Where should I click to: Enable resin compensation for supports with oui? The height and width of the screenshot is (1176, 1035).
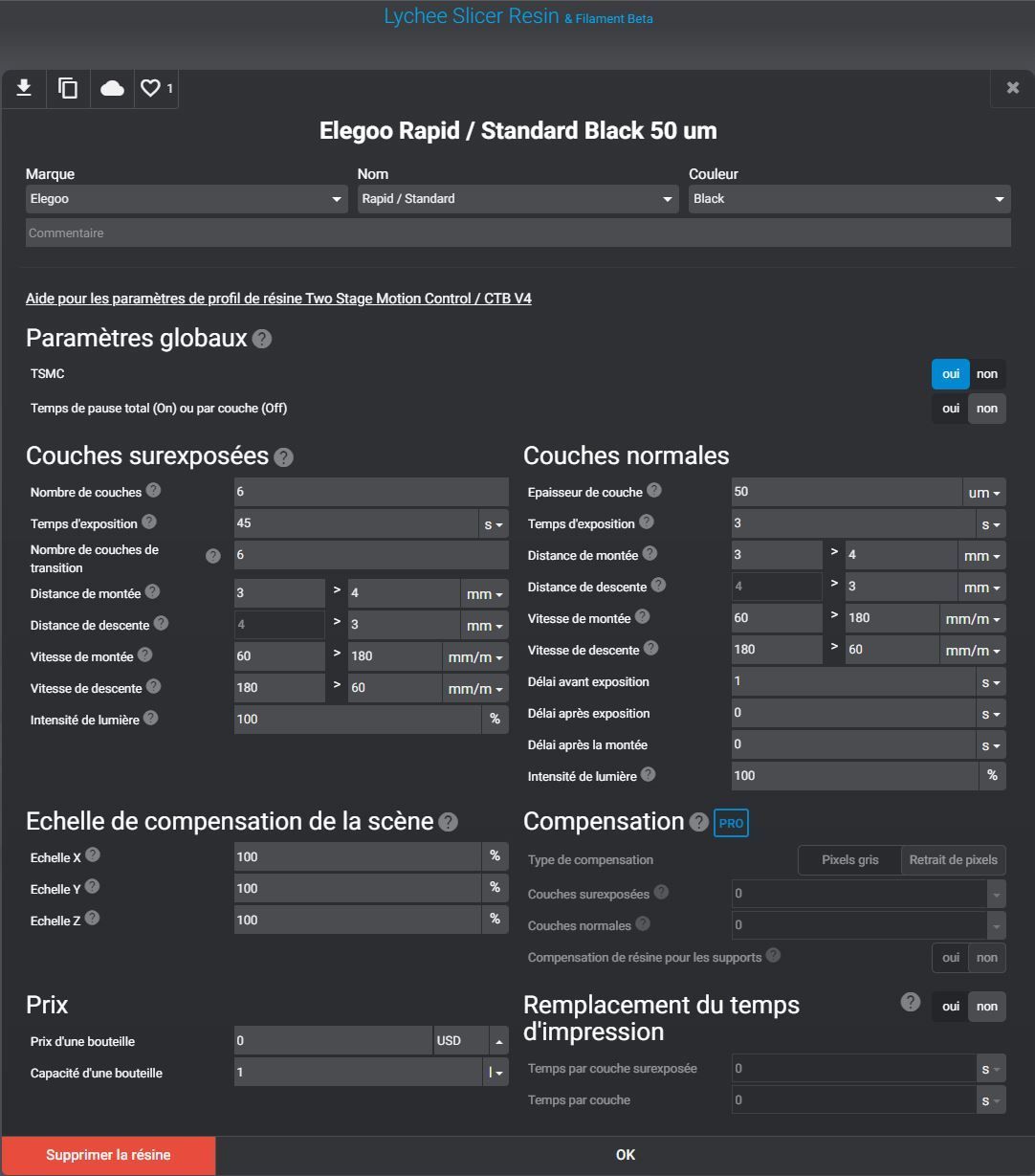click(950, 958)
